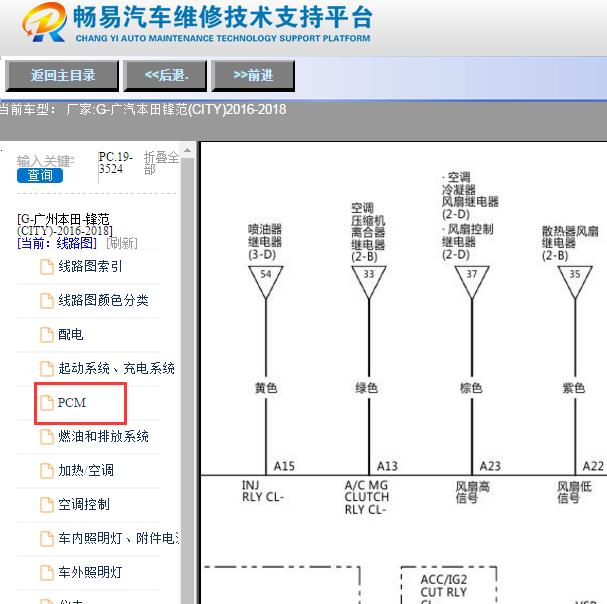Click pin label A13
This screenshot has height=604, width=607.
click(x=387, y=466)
